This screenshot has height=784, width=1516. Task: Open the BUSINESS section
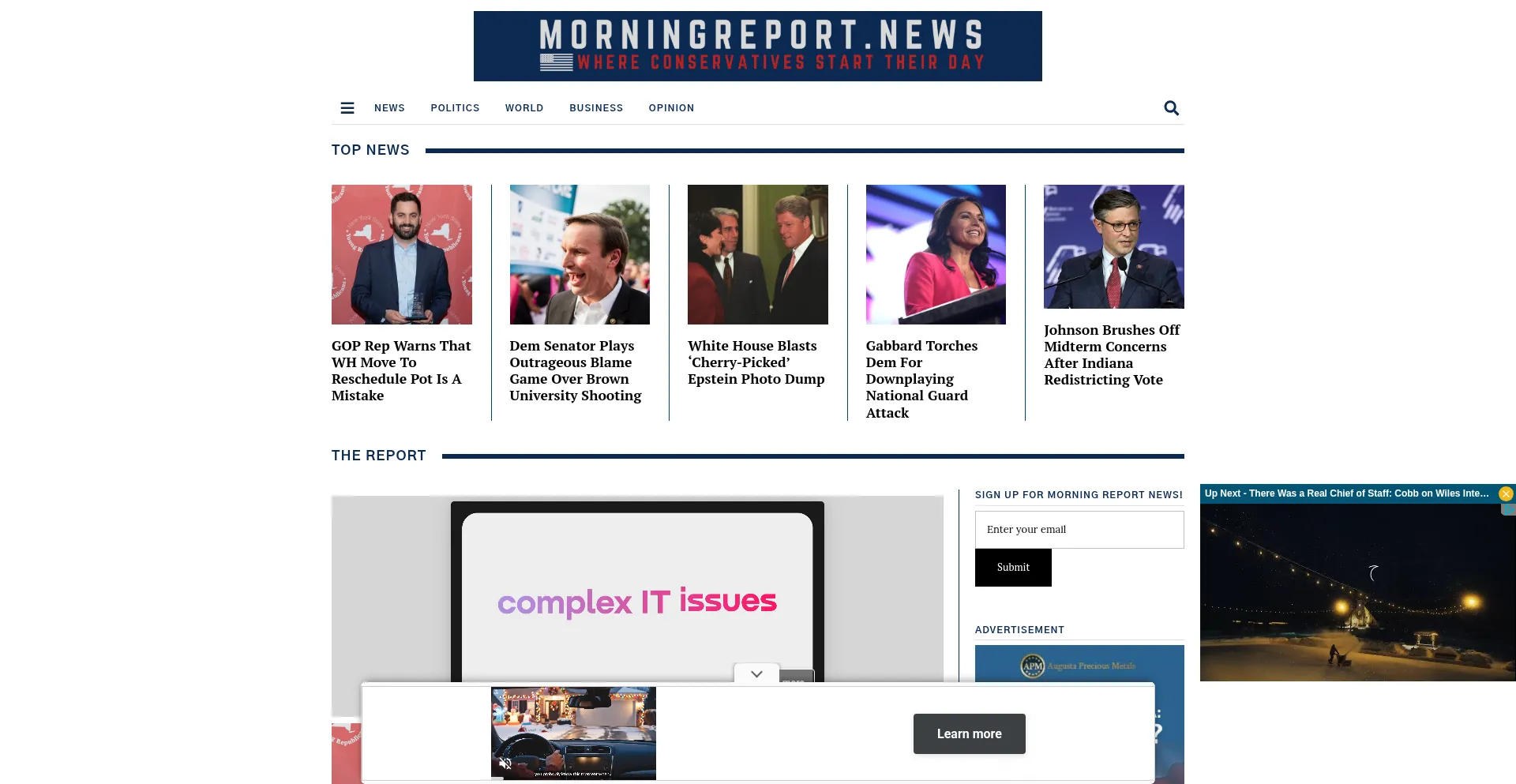pos(596,108)
